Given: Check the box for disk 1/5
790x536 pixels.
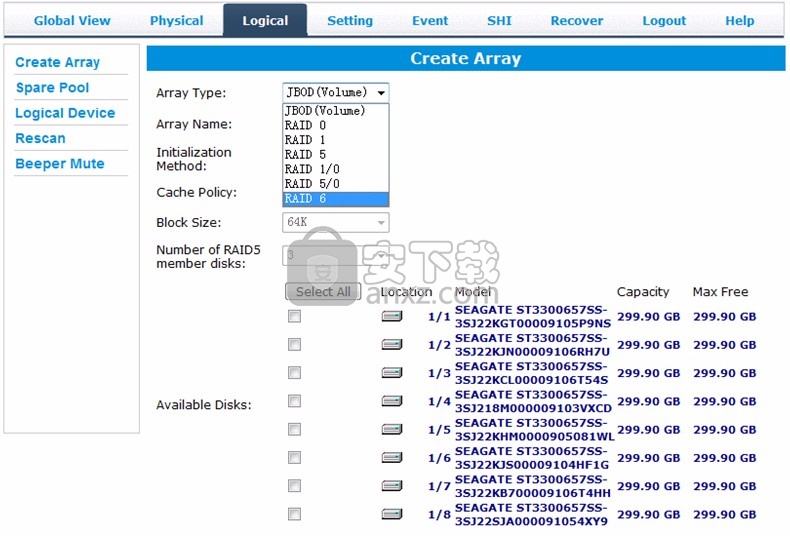Looking at the screenshot, I should pyautogui.click(x=294, y=429).
